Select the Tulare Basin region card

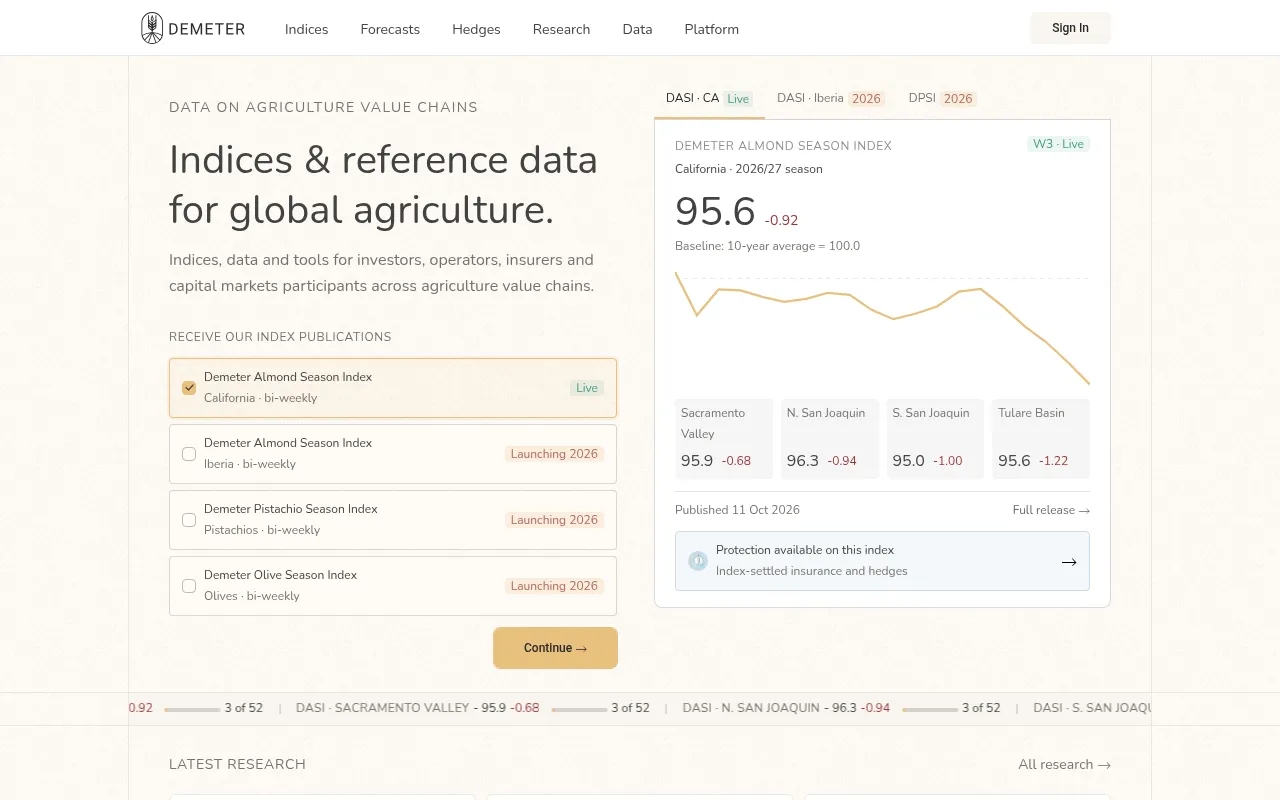pos(1041,439)
